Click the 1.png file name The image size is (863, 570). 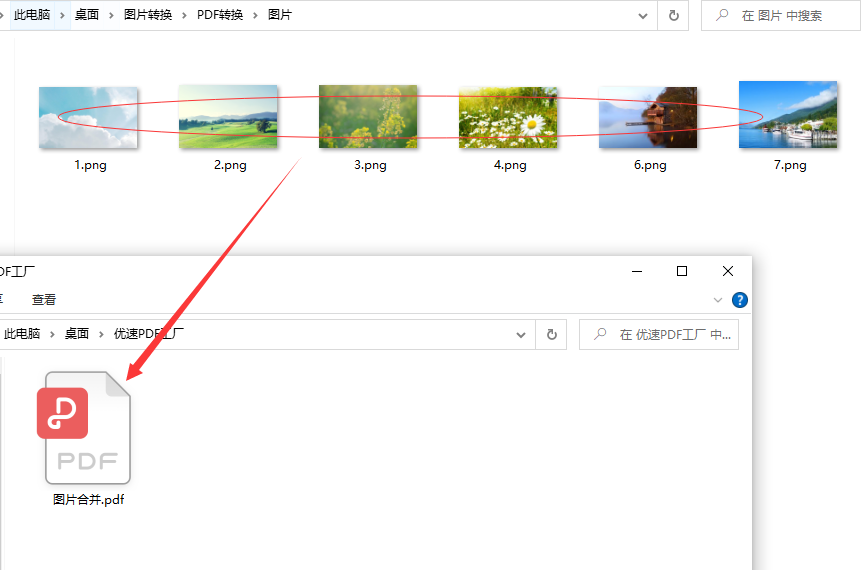point(90,165)
